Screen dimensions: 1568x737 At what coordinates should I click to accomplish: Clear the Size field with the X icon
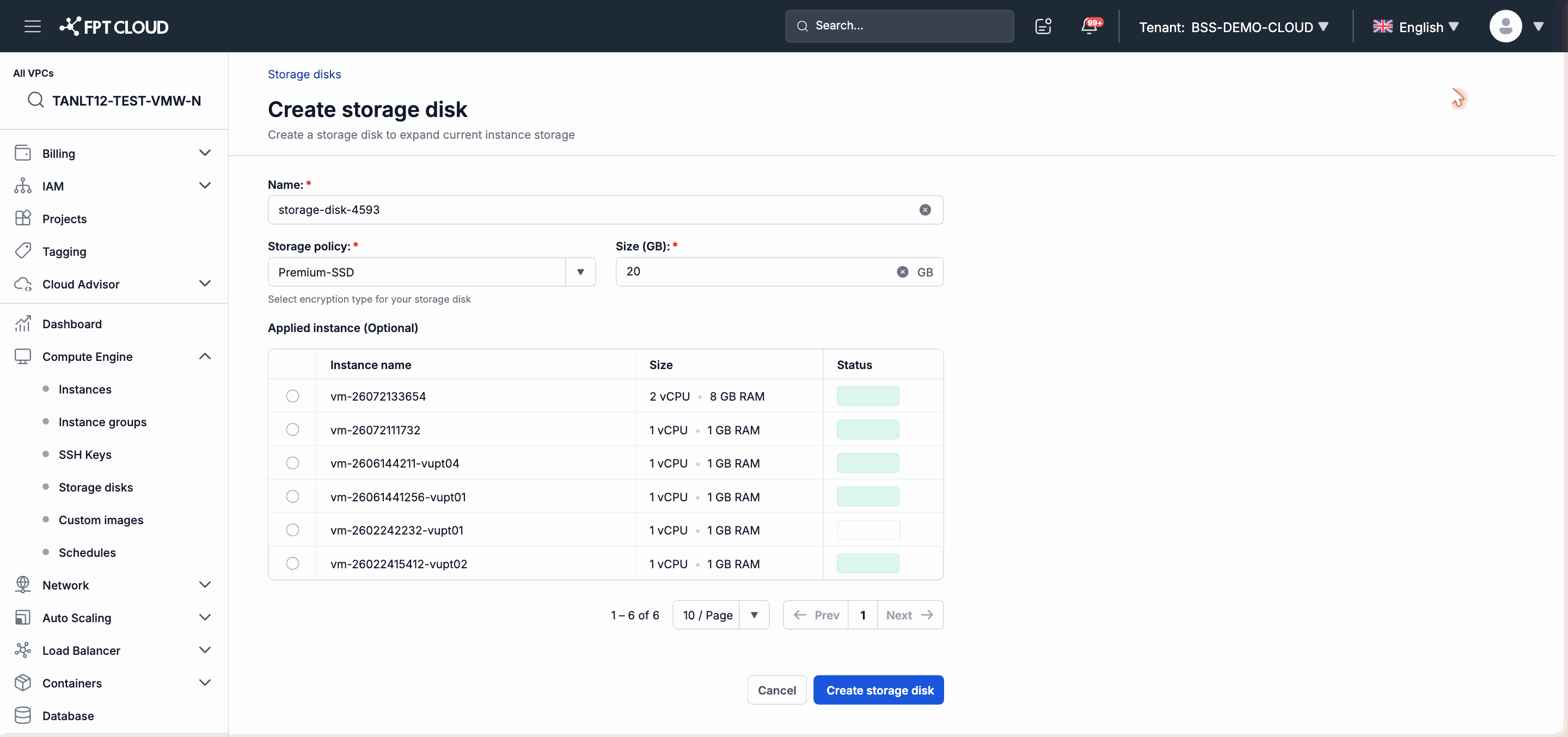click(902, 272)
